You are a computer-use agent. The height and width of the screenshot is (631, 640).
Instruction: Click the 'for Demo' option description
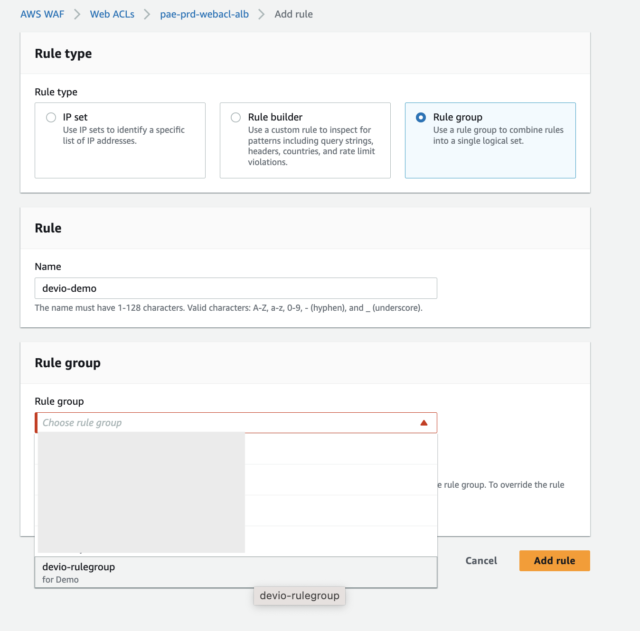click(x=60, y=580)
